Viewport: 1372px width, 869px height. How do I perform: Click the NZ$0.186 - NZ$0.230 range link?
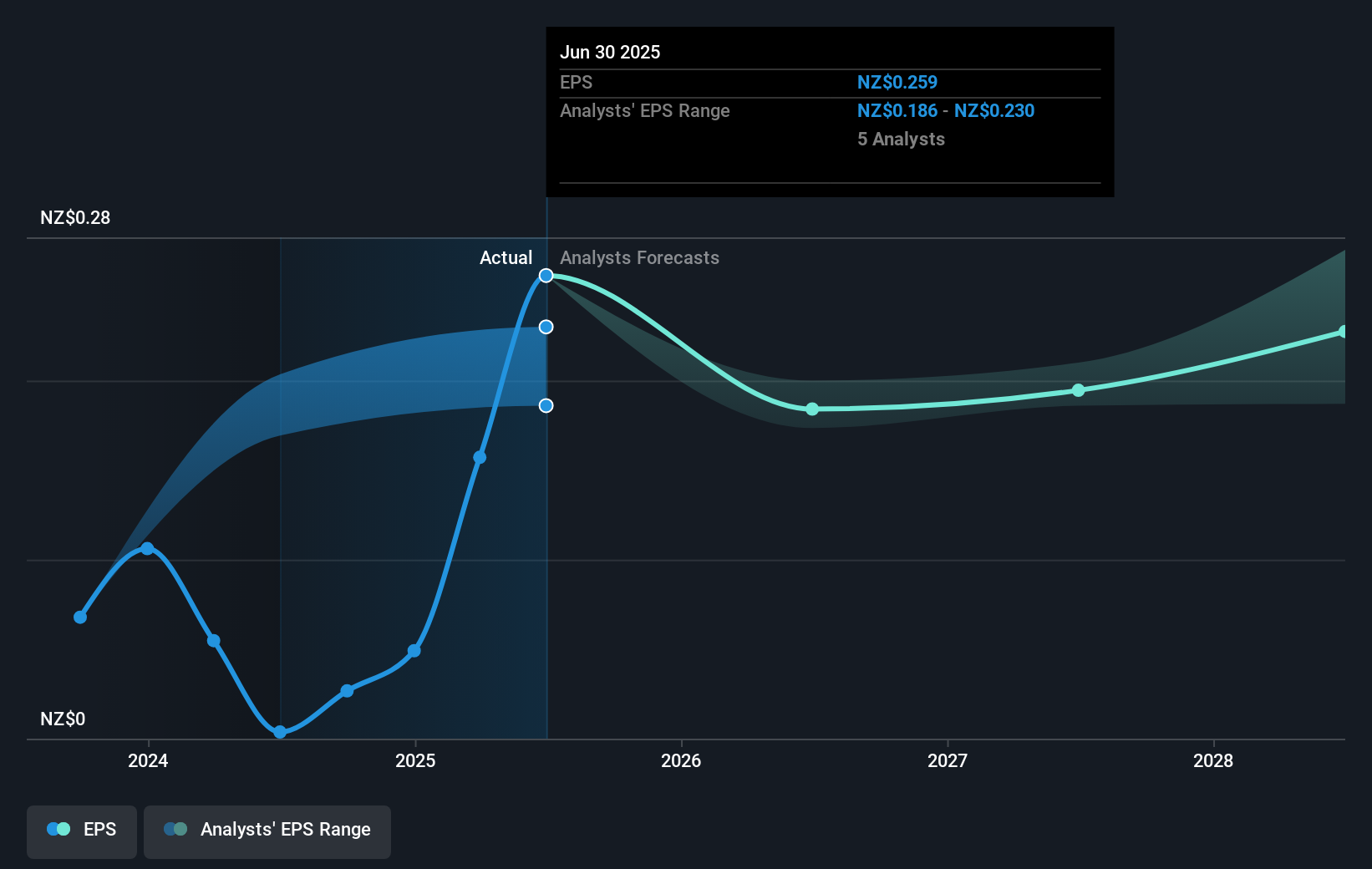click(x=945, y=110)
